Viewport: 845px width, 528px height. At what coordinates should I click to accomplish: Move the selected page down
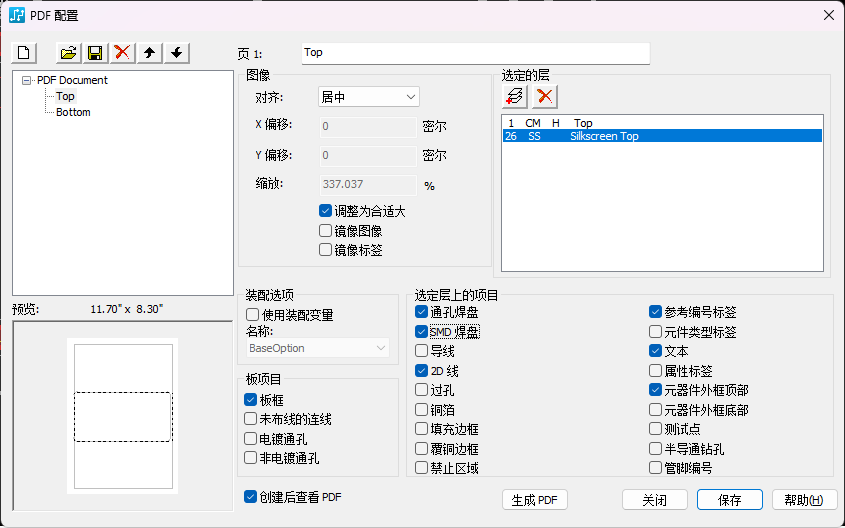click(176, 53)
